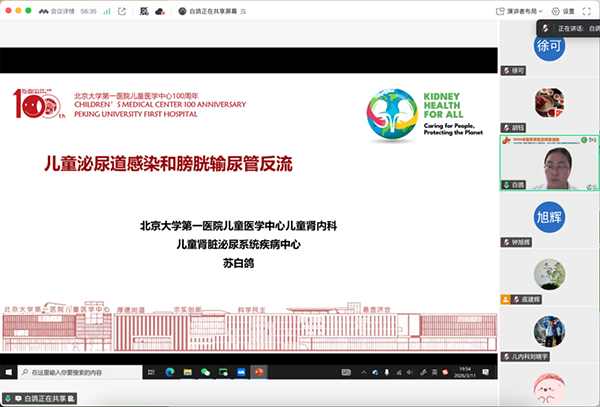Click the sharer avatar beside 白鸽正在共享屏幕

tap(183, 11)
